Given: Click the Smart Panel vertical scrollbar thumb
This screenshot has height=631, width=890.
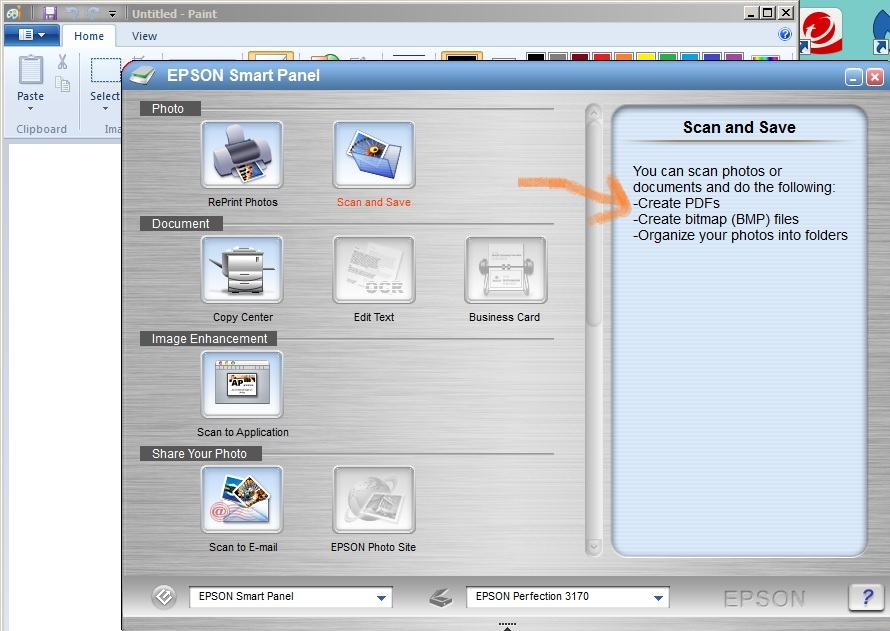Looking at the screenshot, I should [594, 223].
